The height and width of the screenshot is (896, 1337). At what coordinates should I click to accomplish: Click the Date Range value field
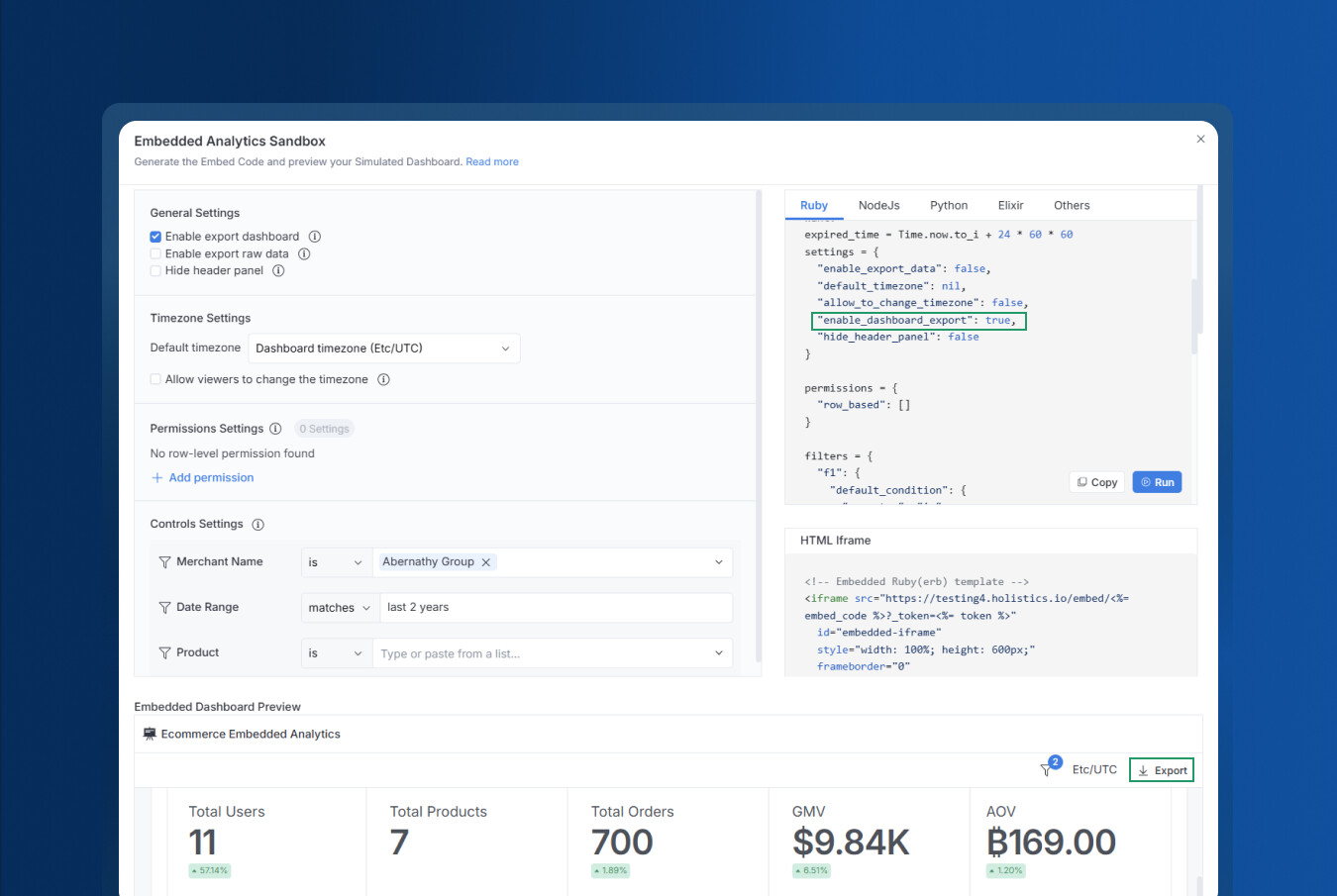(557, 608)
